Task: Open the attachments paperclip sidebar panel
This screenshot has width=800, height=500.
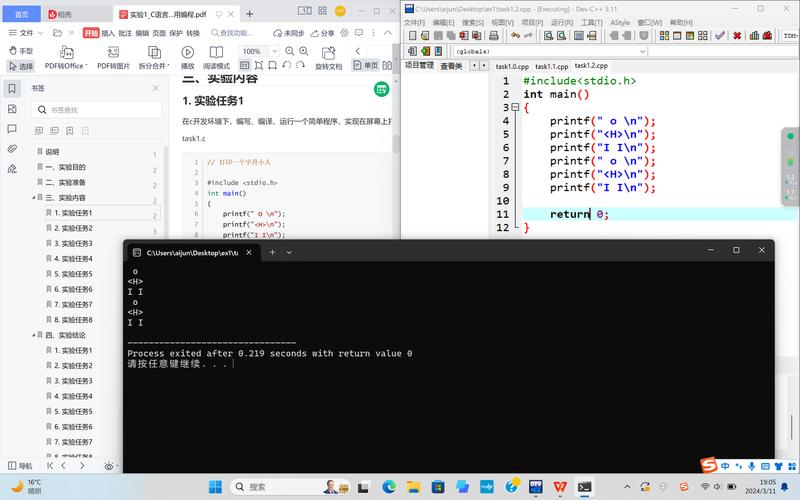Action: click(12, 148)
